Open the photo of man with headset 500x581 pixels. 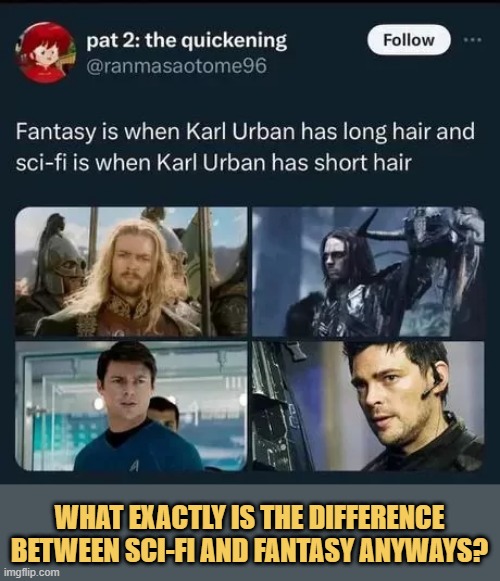368,406
